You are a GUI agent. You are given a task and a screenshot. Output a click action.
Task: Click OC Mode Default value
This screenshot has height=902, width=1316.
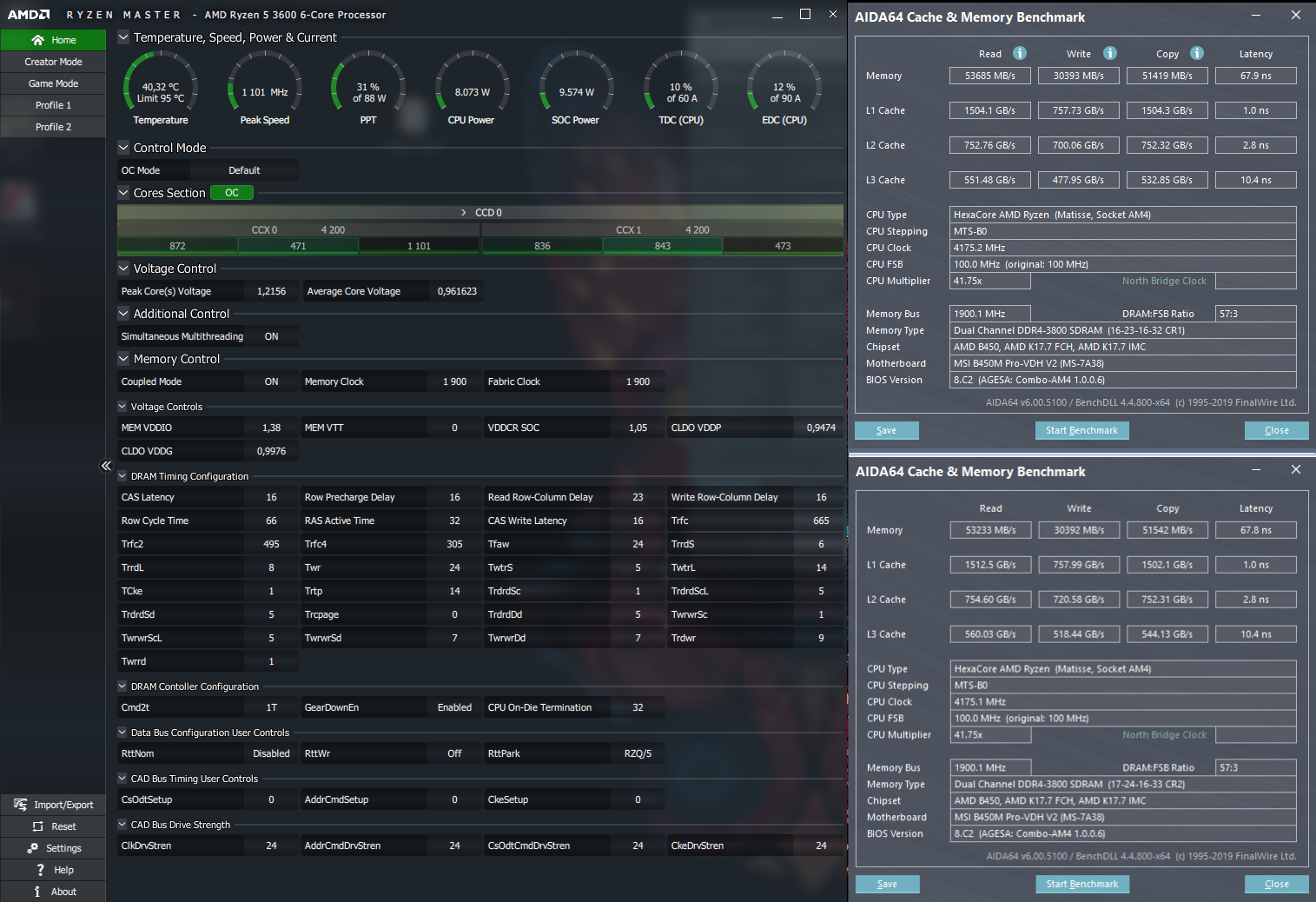pyautogui.click(x=244, y=170)
